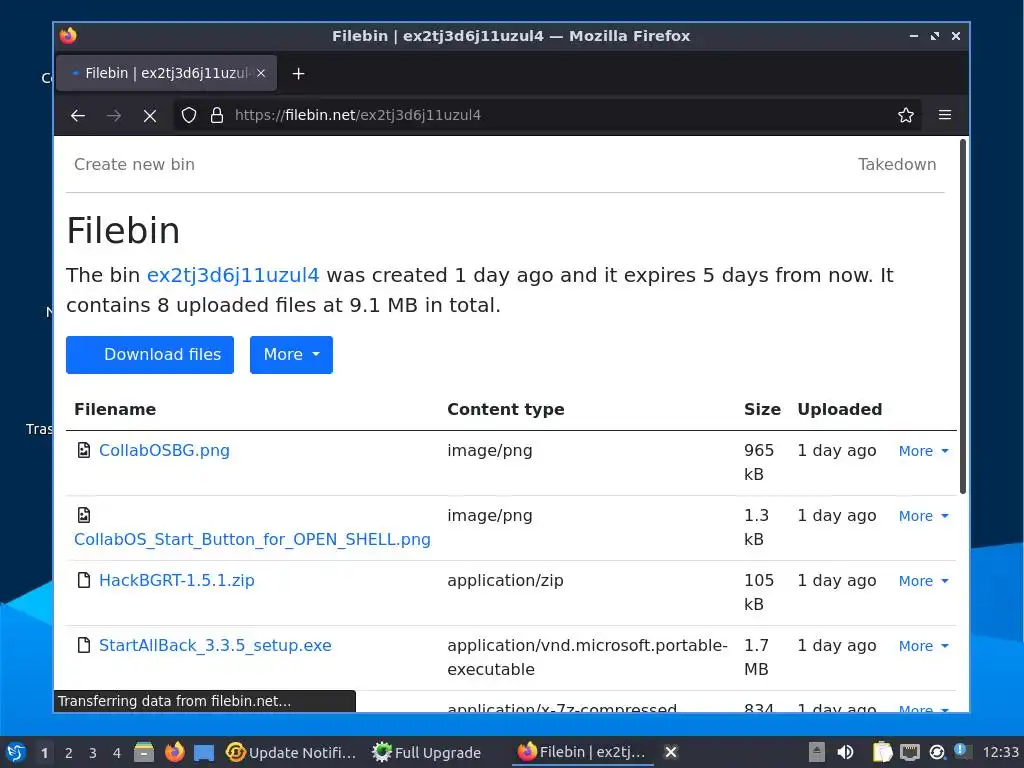
Task: Open a new tab with plus button
Action: click(x=298, y=74)
